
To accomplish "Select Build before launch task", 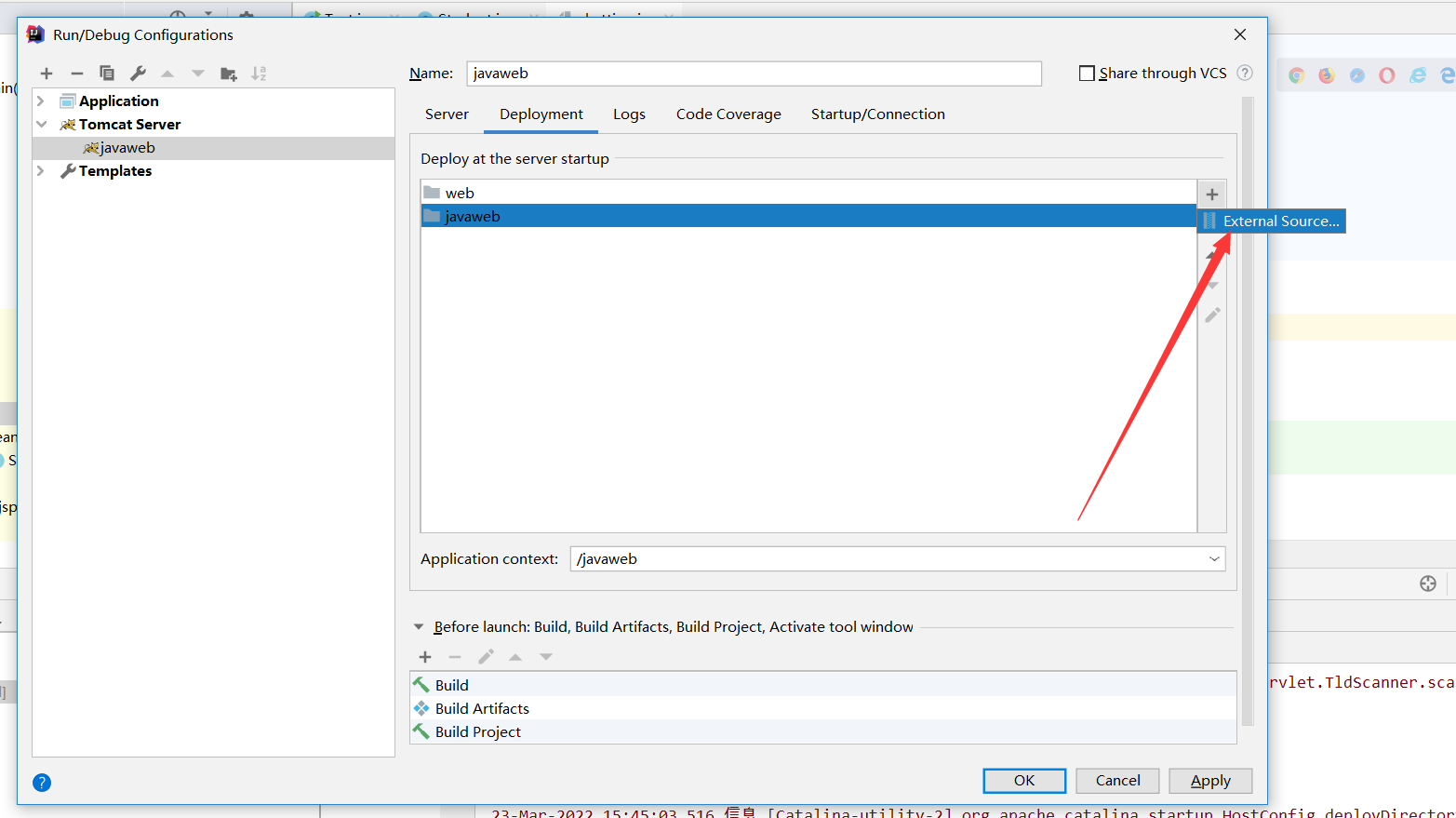I will click(822, 685).
